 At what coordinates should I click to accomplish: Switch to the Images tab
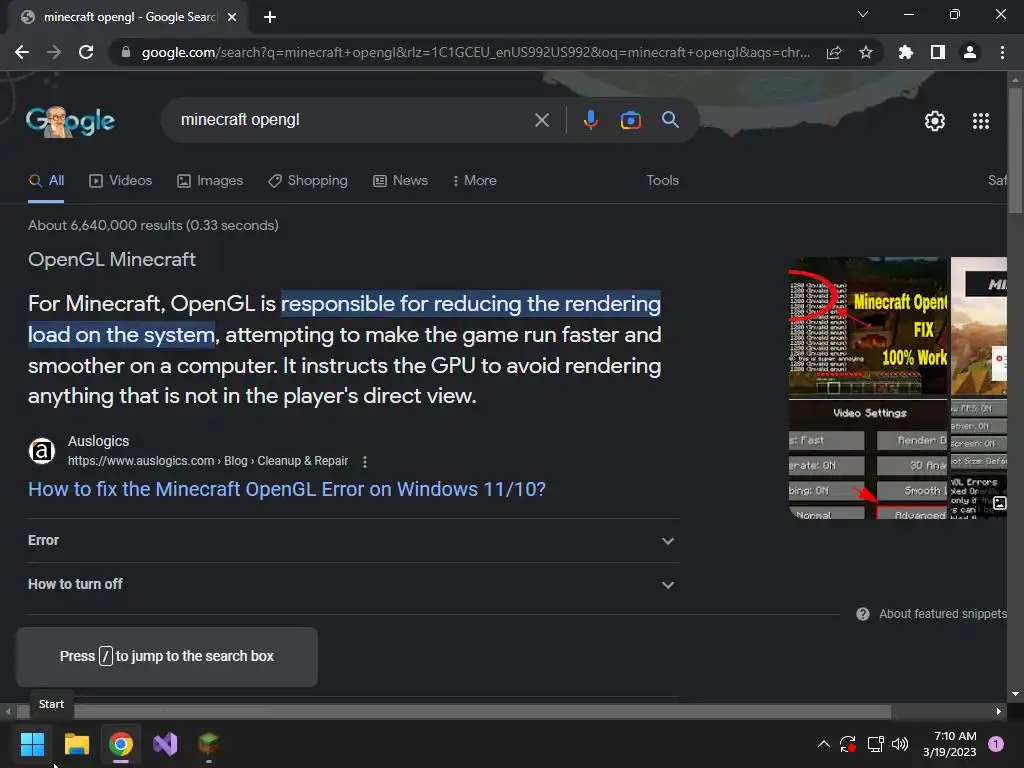click(x=210, y=181)
